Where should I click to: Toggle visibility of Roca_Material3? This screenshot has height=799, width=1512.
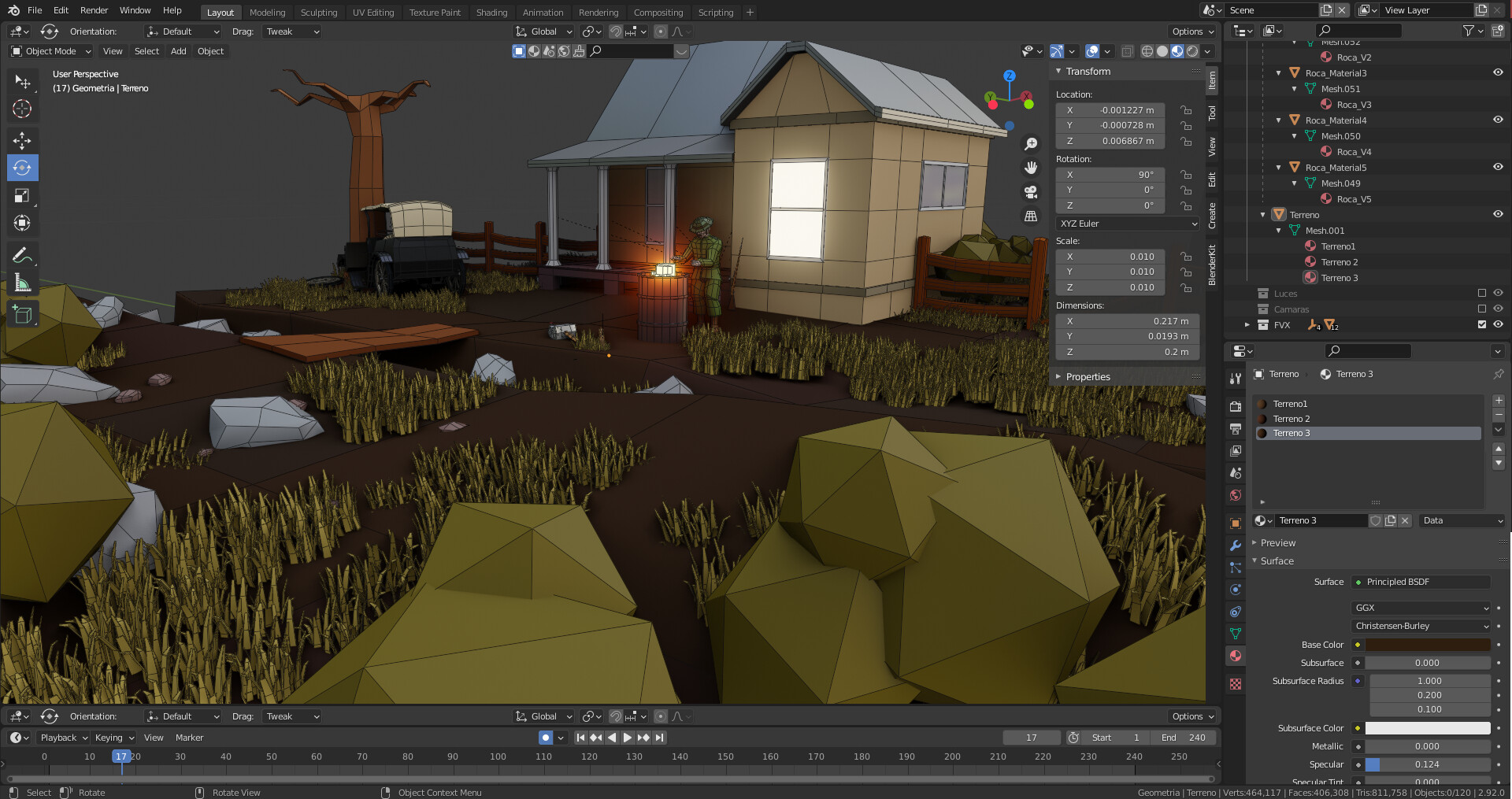coord(1497,72)
